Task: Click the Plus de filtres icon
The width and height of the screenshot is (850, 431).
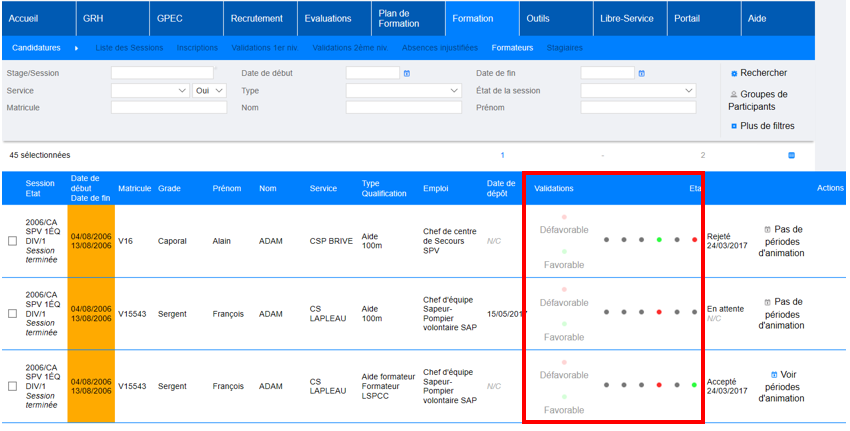Action: [734, 126]
